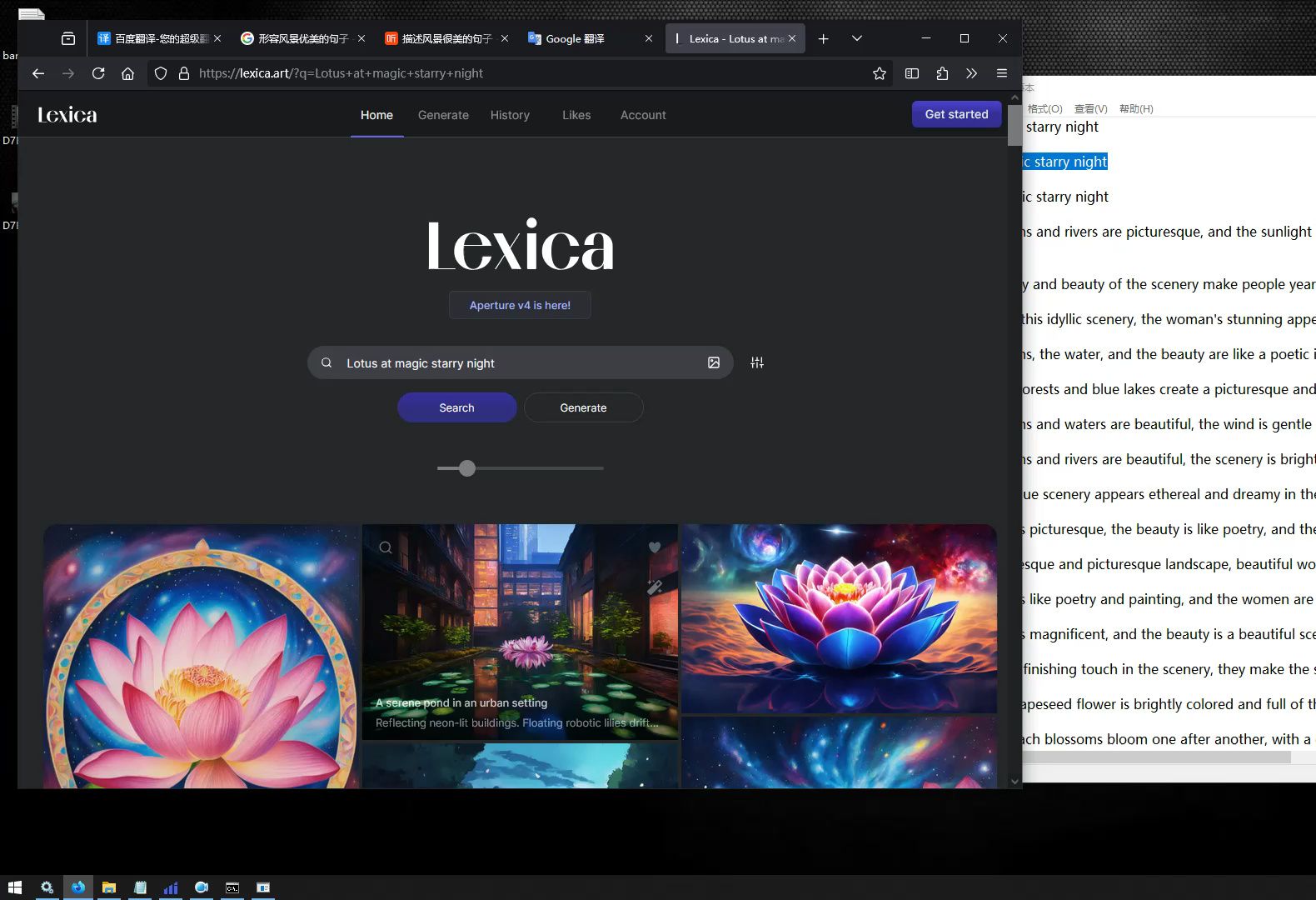
Task: Show more toolbar tools chevron
Action: 972,73
